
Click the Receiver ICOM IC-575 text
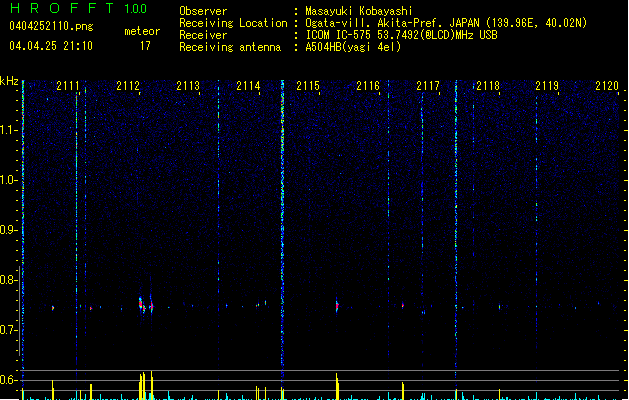tap(339, 35)
